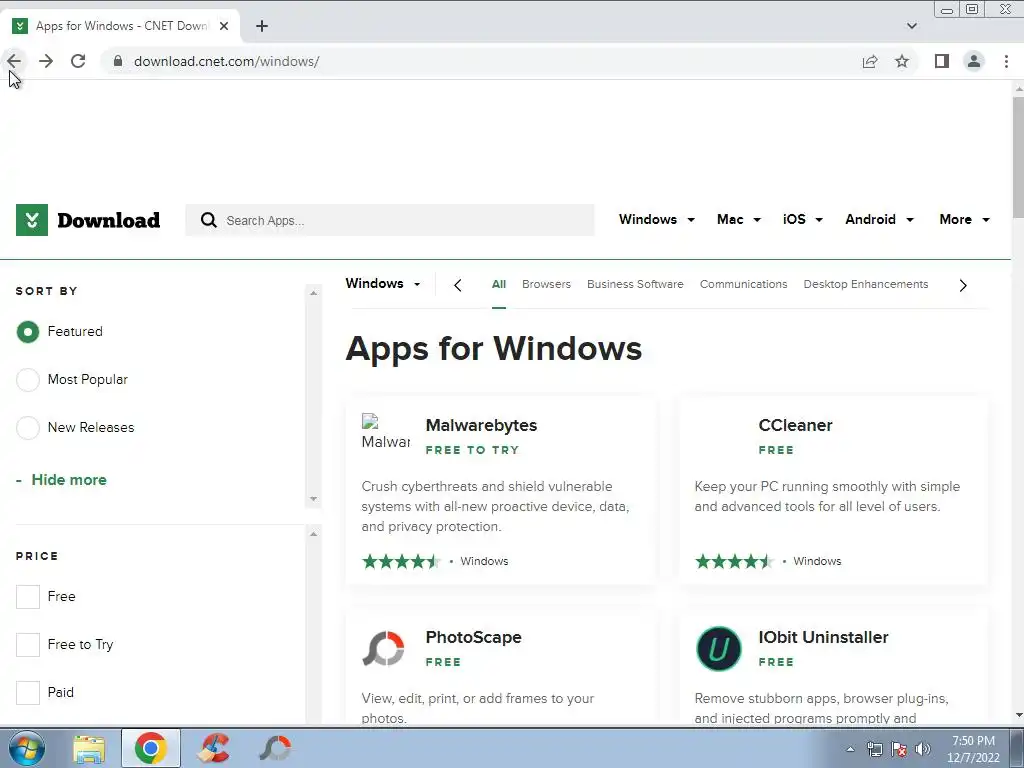This screenshot has width=1024, height=768.
Task: Open the Malwarebytes app title link
Action: click(481, 425)
